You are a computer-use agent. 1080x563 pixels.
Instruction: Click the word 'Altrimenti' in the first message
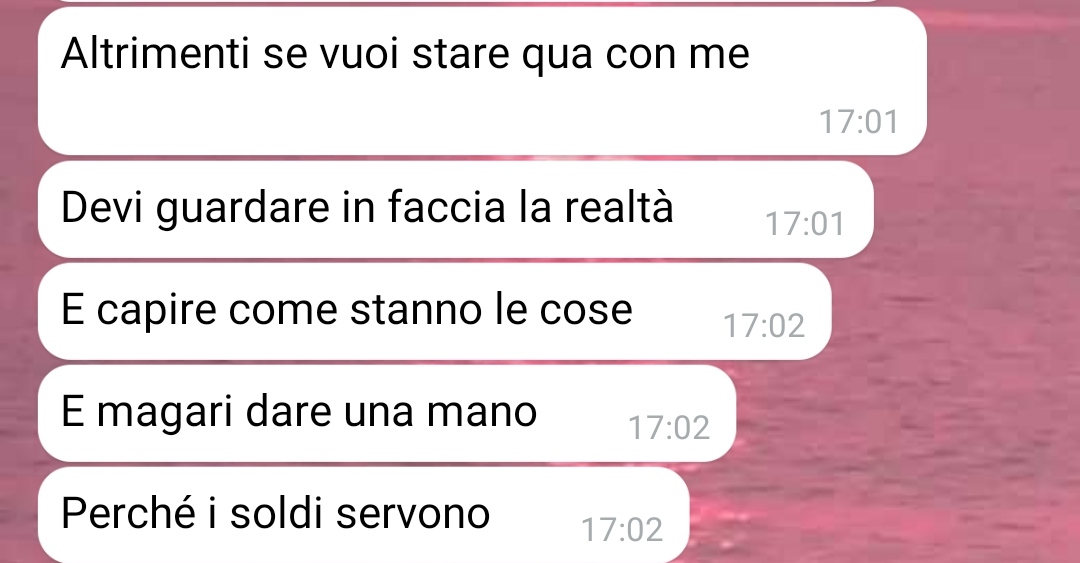click(155, 54)
